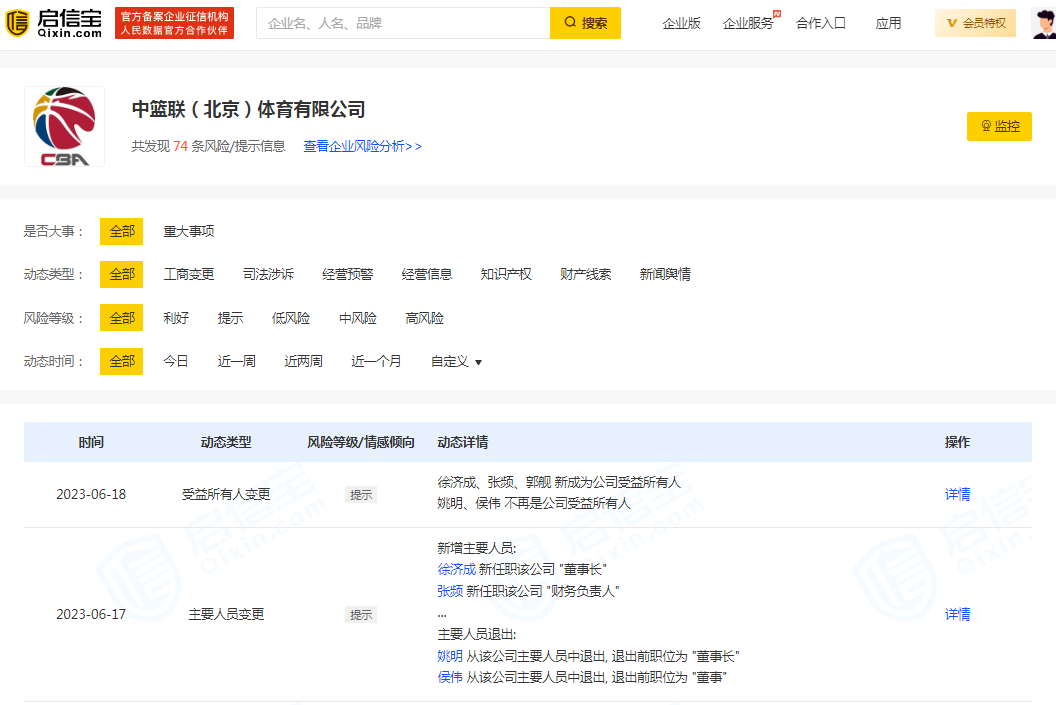Click the CBA company logo image

[x=64, y=126]
